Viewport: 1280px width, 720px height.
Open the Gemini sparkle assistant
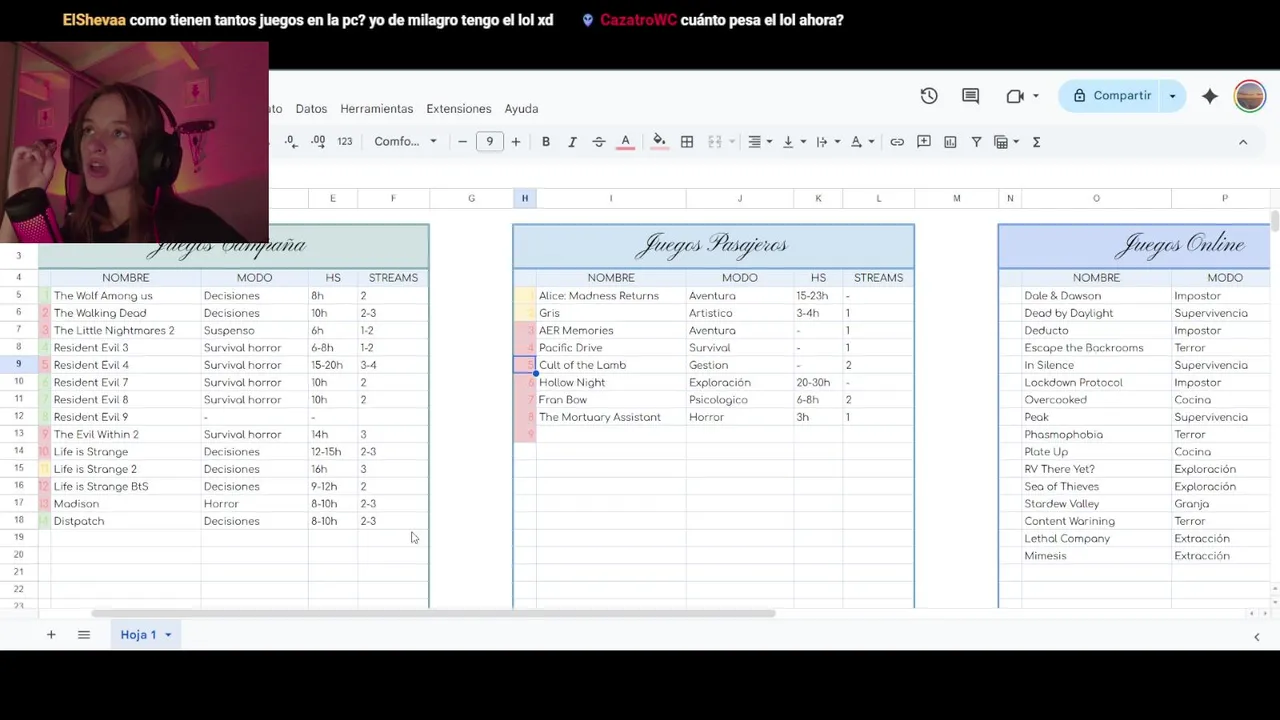tap(1210, 96)
